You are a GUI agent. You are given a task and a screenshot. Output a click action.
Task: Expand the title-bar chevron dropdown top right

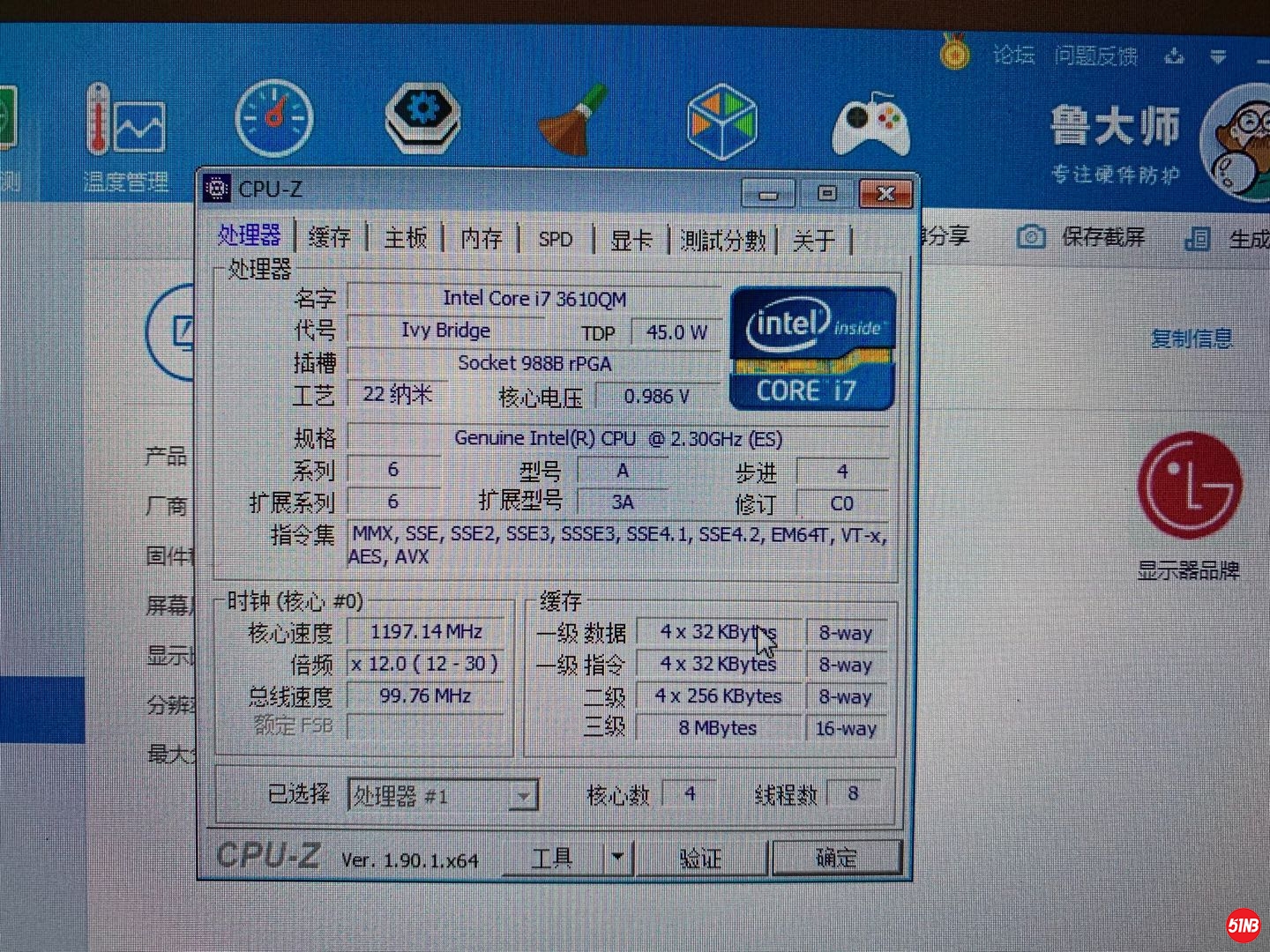(x=1219, y=55)
